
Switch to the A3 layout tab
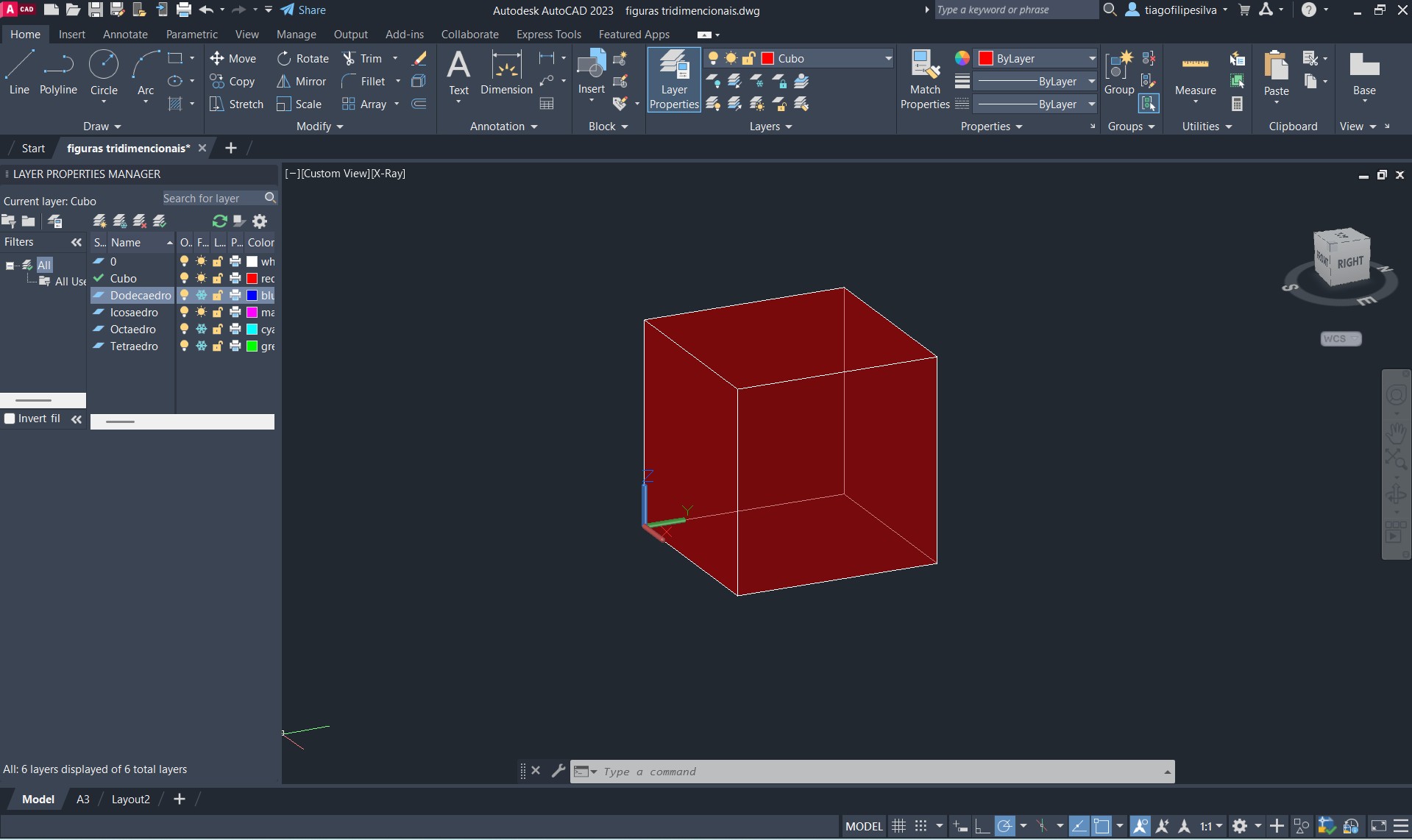point(83,800)
